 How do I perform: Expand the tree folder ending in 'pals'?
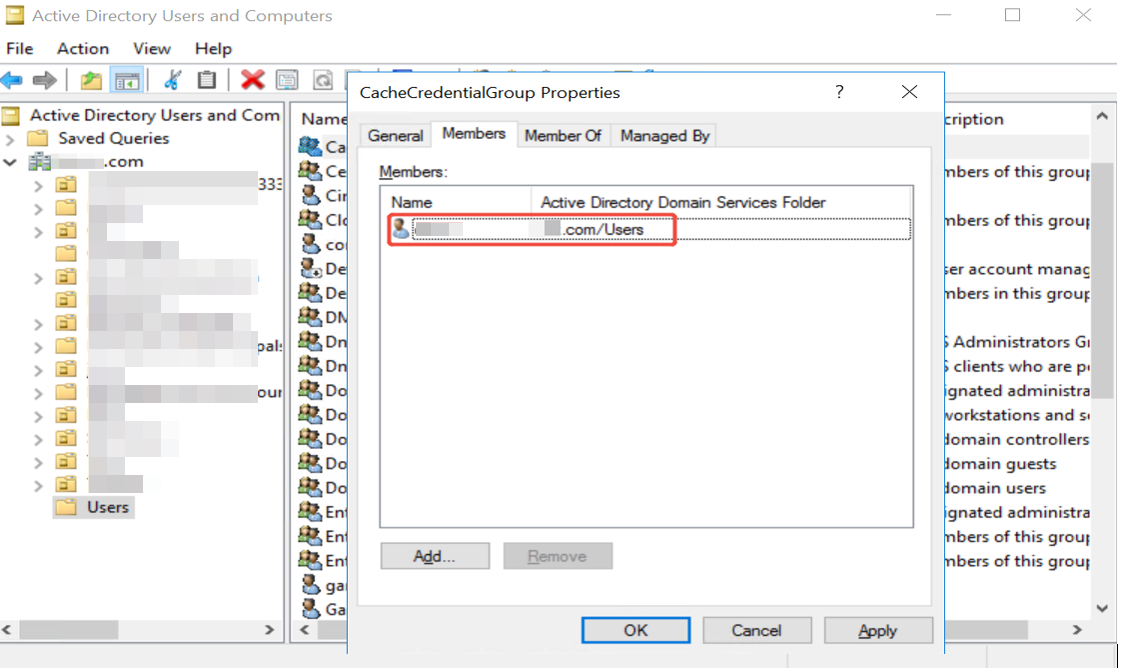tap(39, 348)
